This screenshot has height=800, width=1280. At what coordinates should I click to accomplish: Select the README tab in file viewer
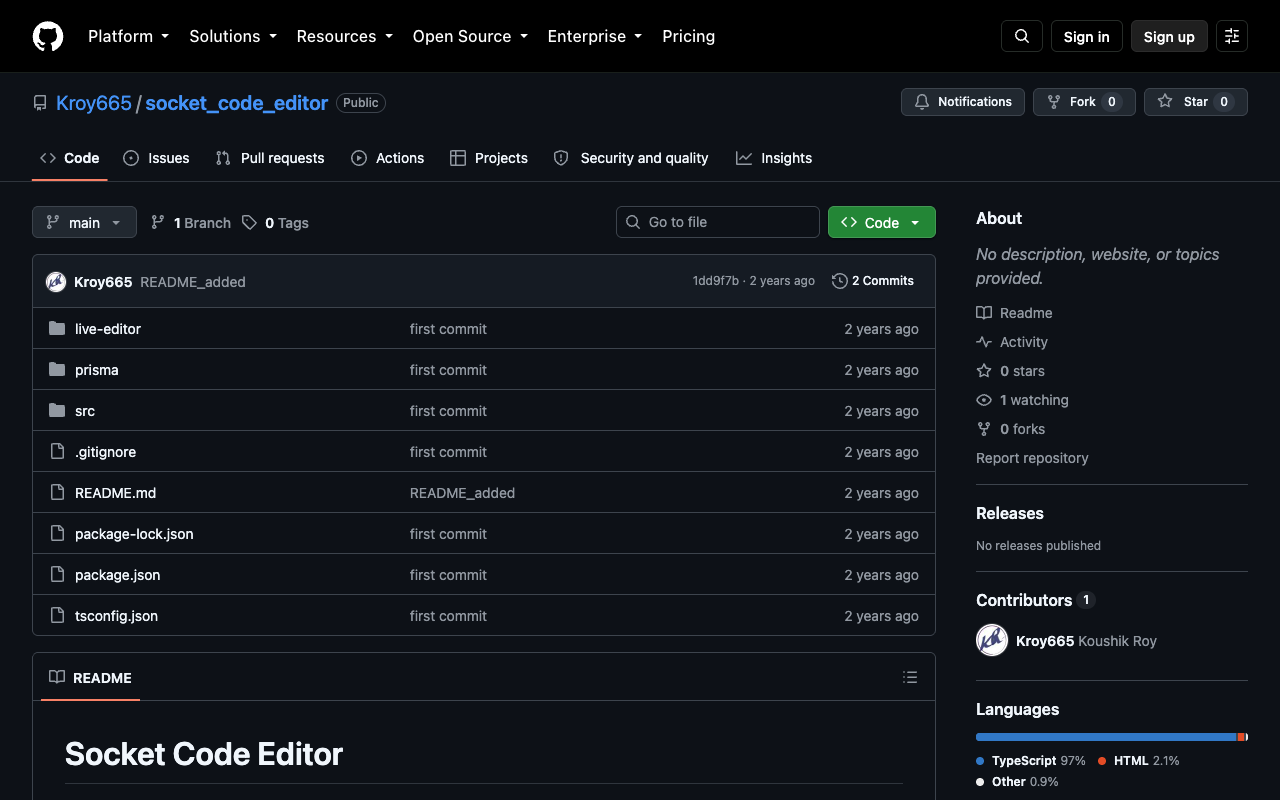tap(91, 677)
